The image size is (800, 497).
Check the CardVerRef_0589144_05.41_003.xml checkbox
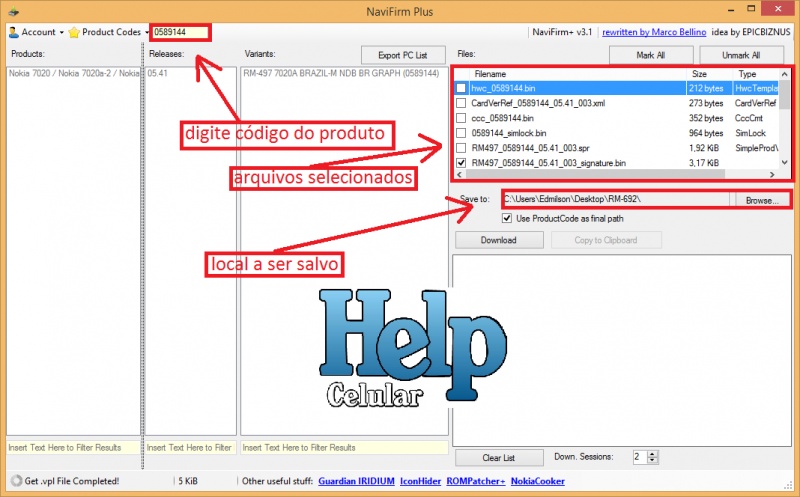tap(461, 103)
